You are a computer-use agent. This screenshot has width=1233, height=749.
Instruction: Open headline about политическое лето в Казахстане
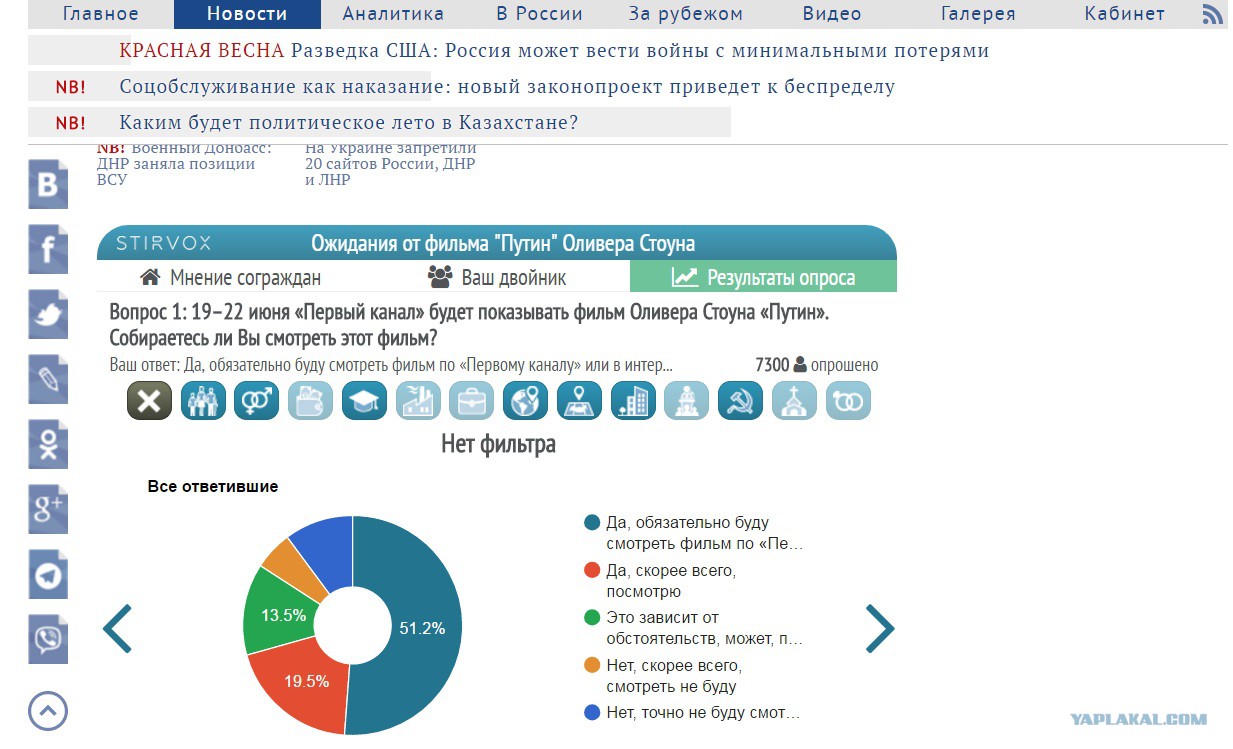click(349, 123)
